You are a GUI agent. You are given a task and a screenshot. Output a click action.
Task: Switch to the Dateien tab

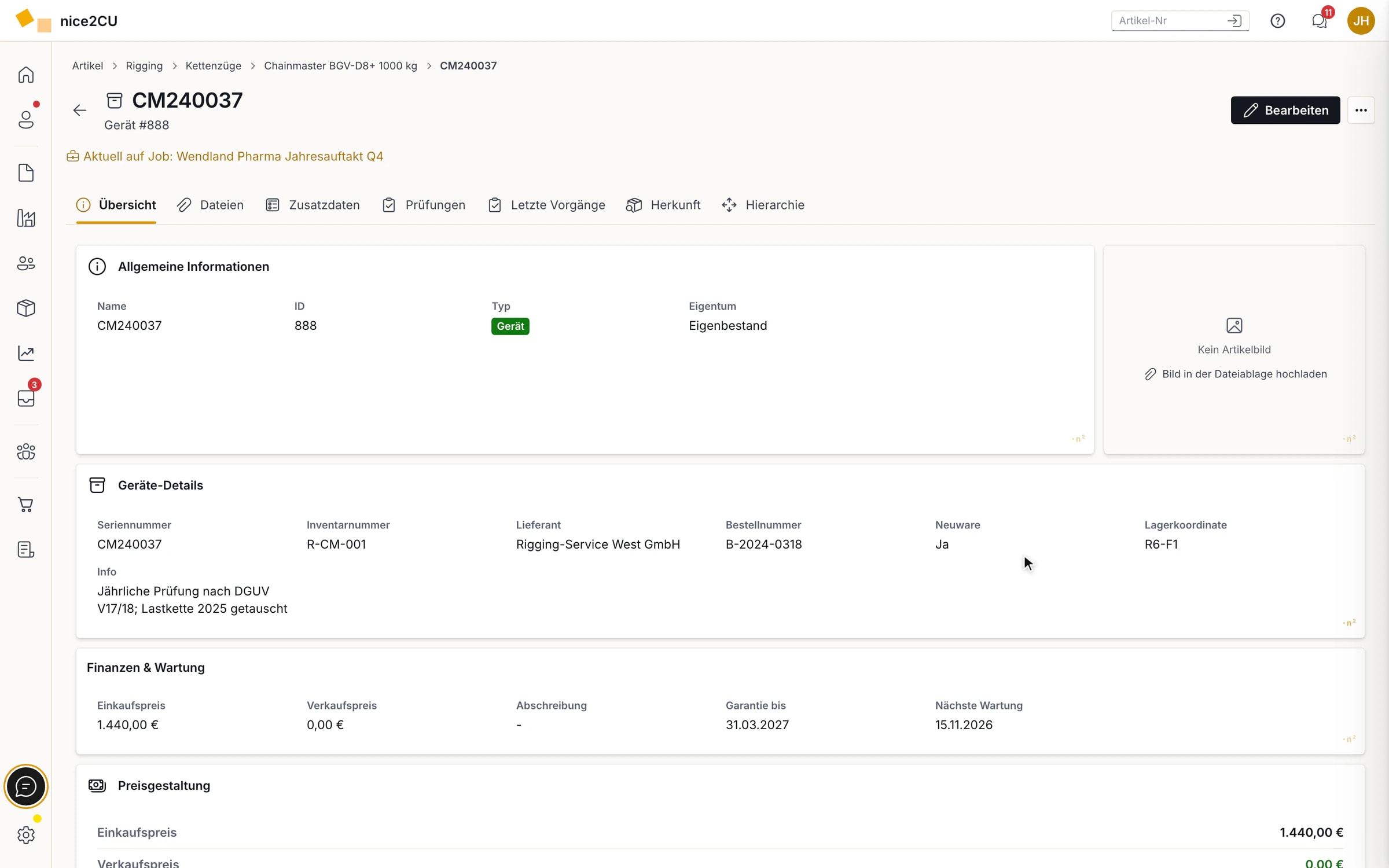tap(211, 205)
